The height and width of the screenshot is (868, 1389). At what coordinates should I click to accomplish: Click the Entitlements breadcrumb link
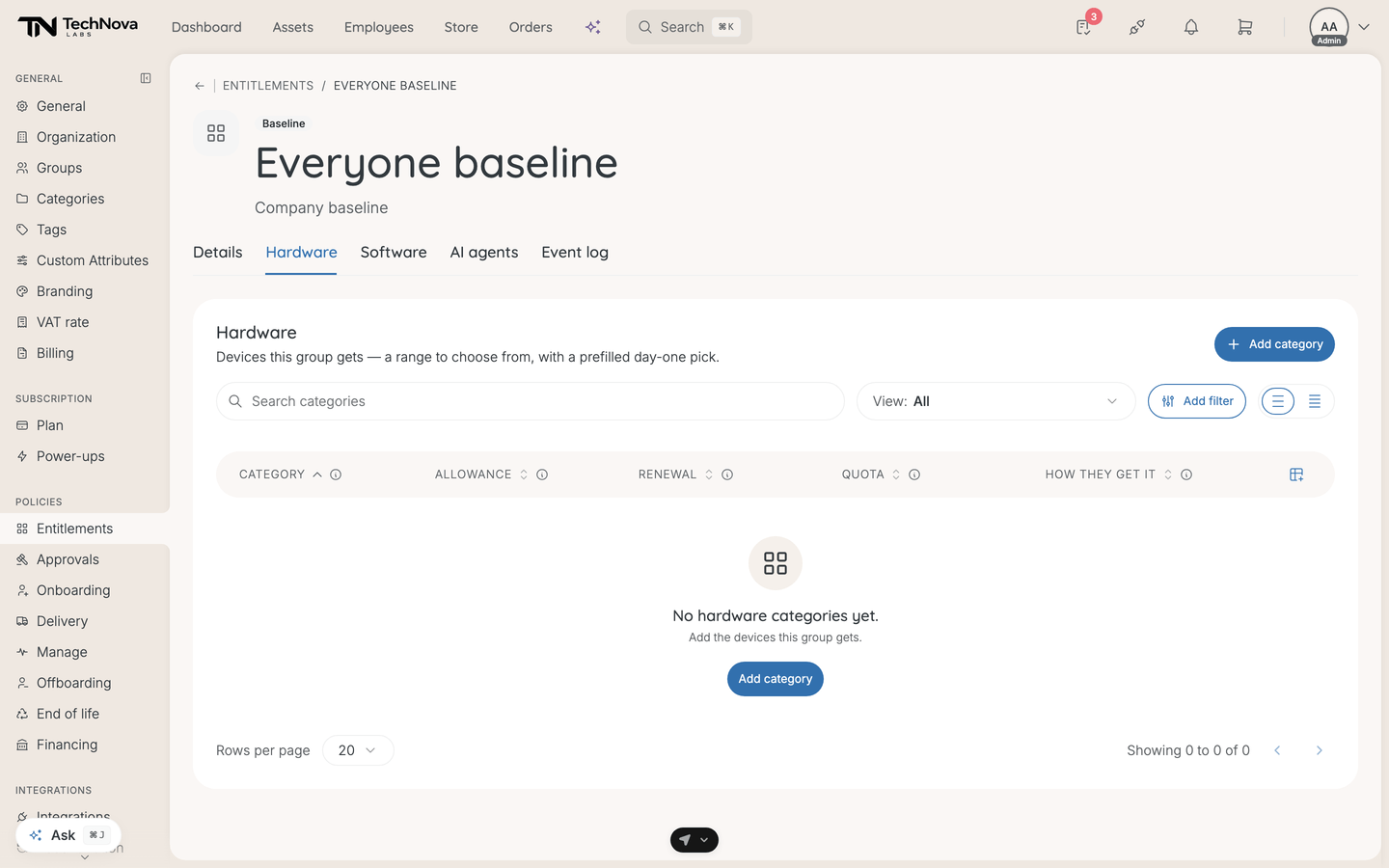click(x=268, y=86)
